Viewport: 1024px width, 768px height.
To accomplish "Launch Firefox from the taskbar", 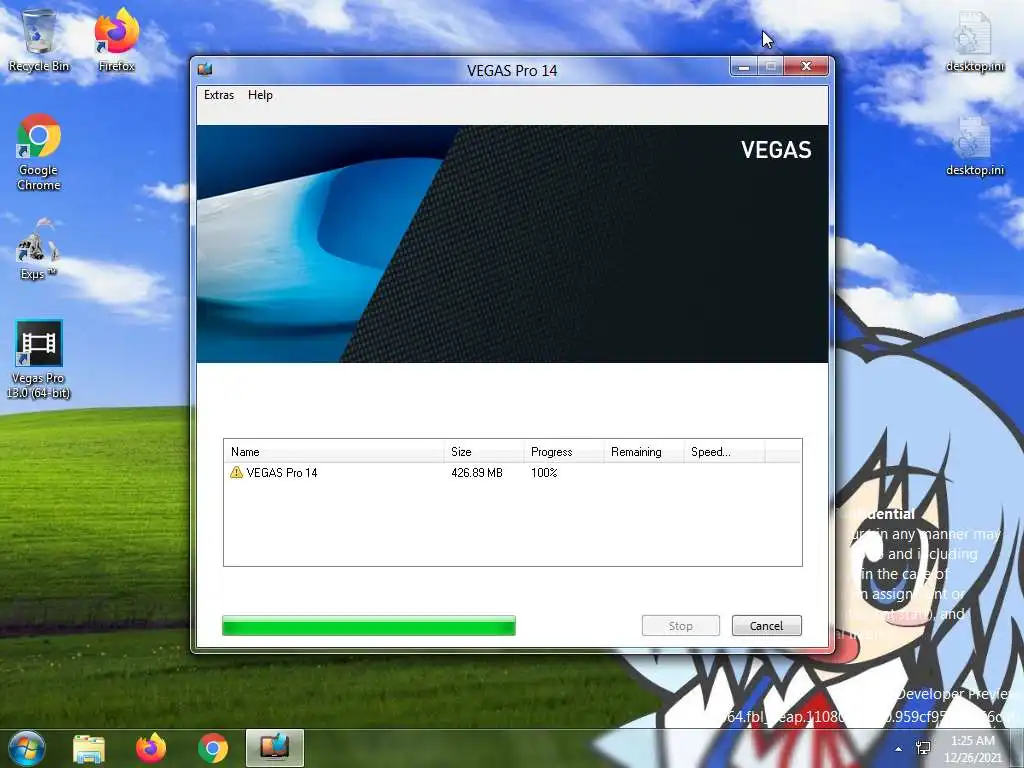I will click(x=151, y=748).
